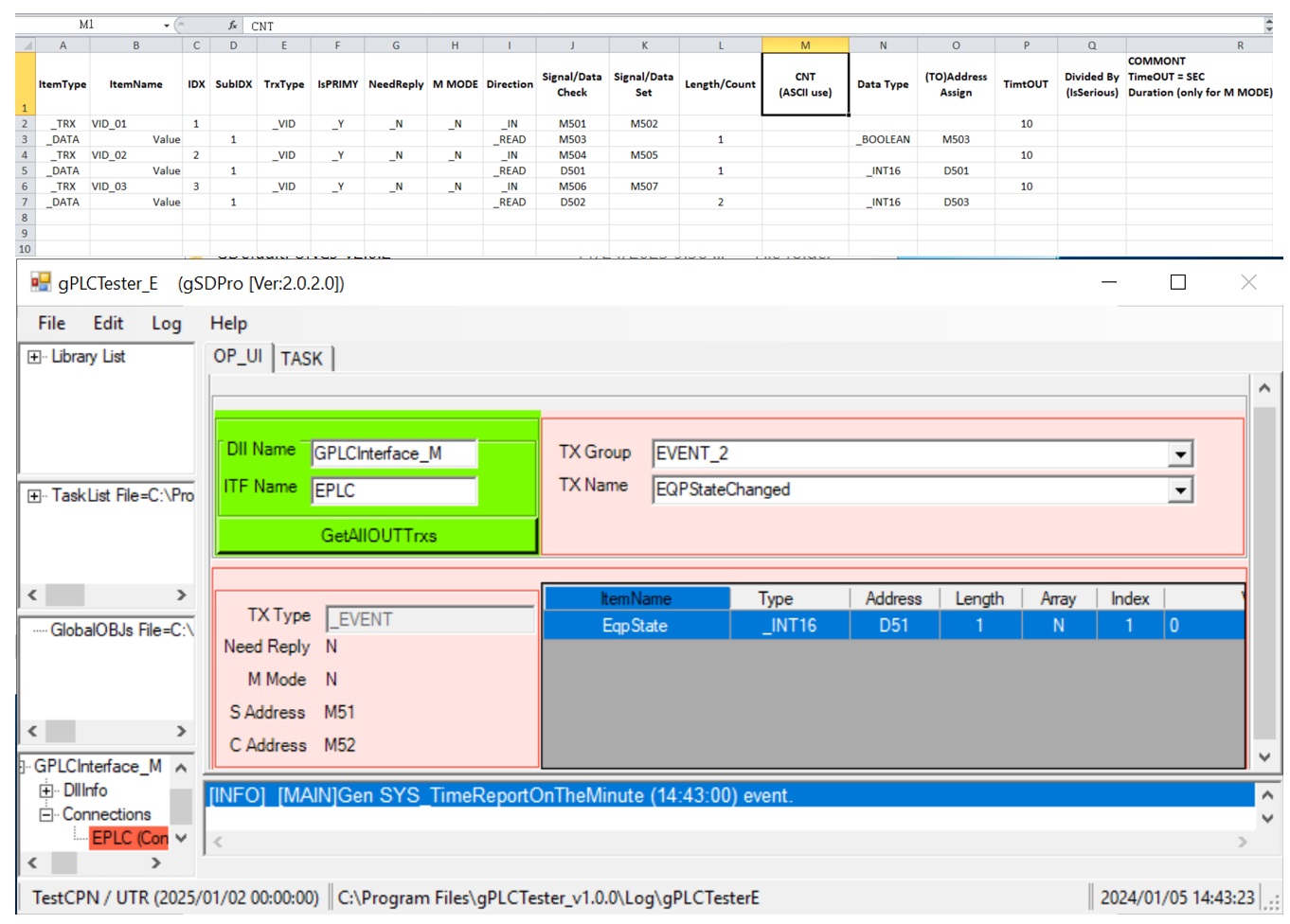Open the Help menu
The height and width of the screenshot is (924, 1290).
[x=228, y=324]
